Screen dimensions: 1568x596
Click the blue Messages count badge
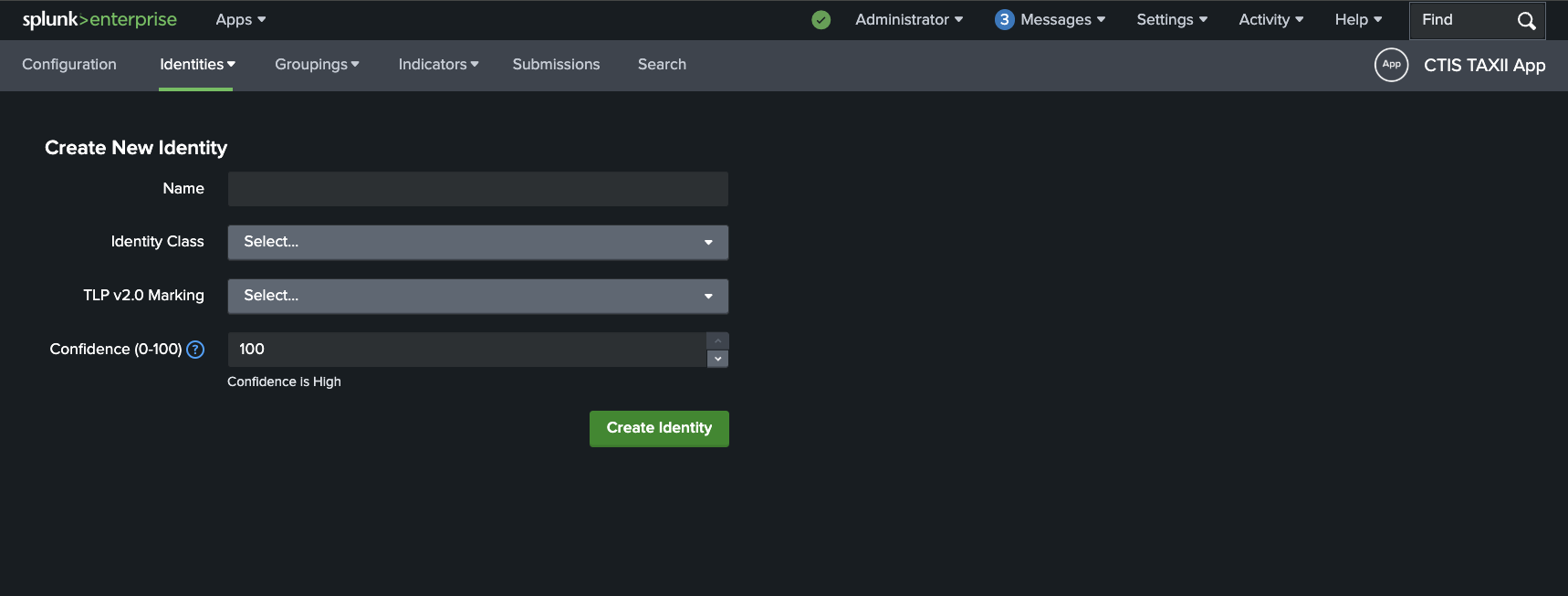pos(1004,20)
